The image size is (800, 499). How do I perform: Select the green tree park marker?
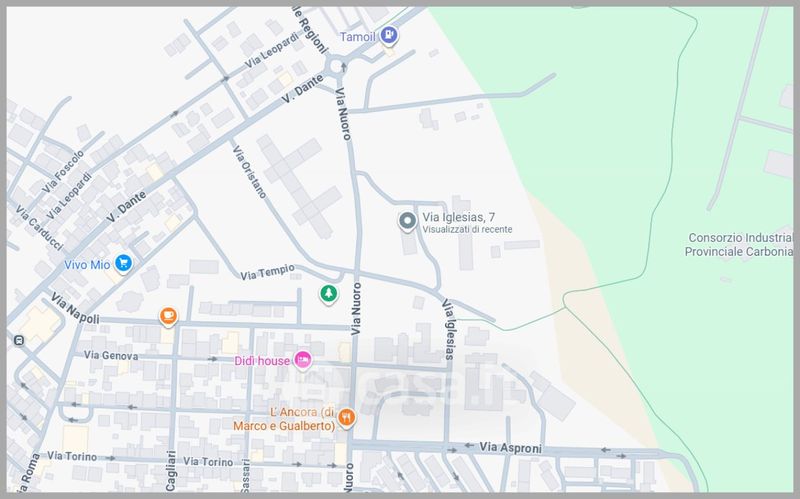click(327, 294)
